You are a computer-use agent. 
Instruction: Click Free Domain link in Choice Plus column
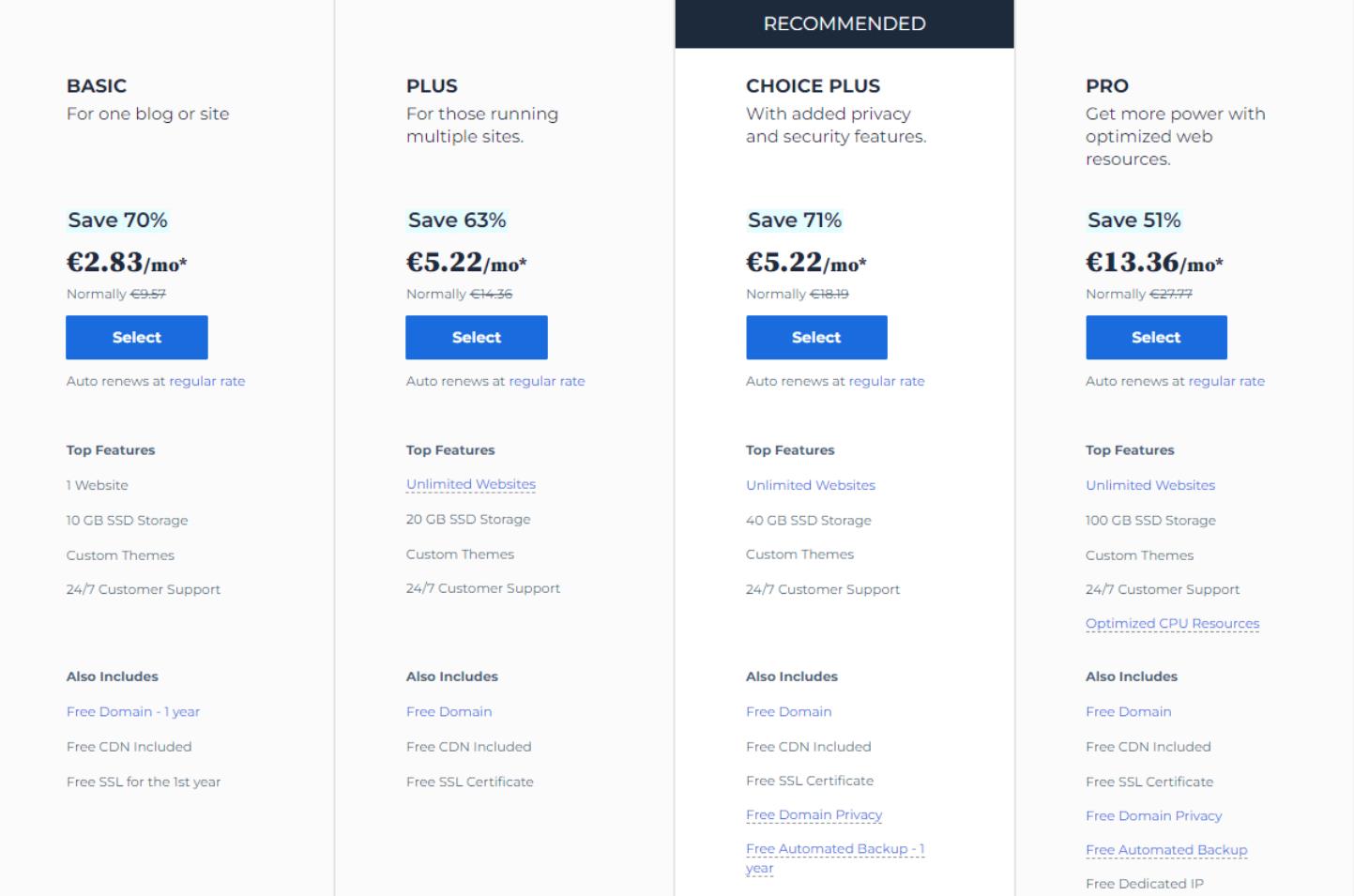(788, 711)
